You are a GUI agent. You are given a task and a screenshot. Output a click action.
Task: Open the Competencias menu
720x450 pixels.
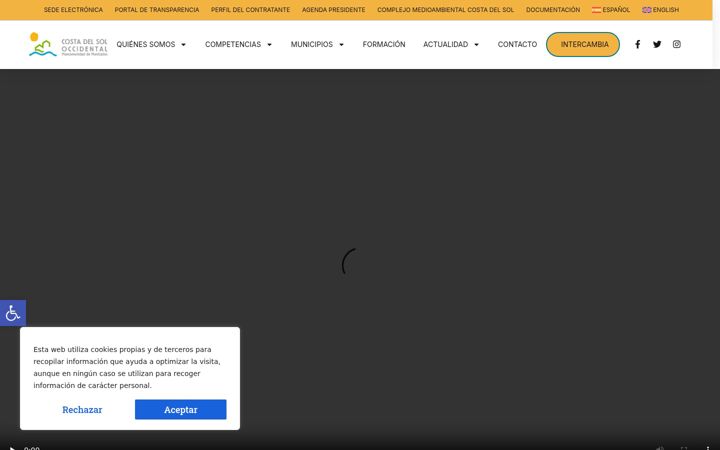[233, 44]
